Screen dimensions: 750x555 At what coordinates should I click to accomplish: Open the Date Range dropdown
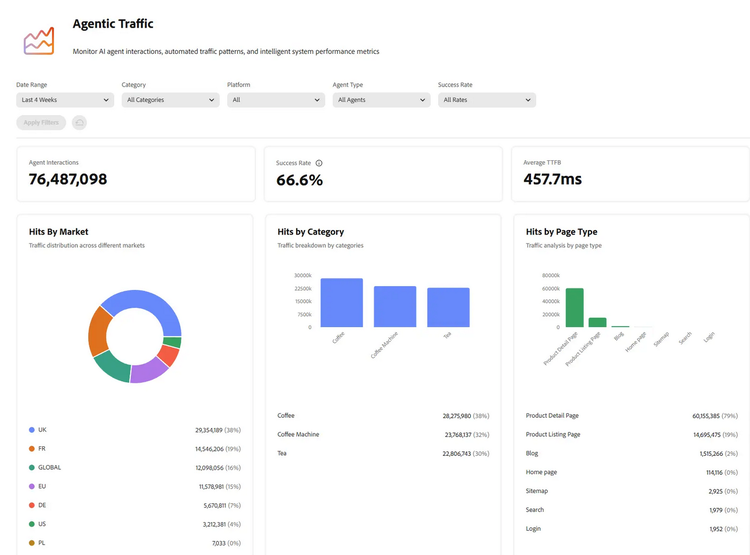click(65, 100)
